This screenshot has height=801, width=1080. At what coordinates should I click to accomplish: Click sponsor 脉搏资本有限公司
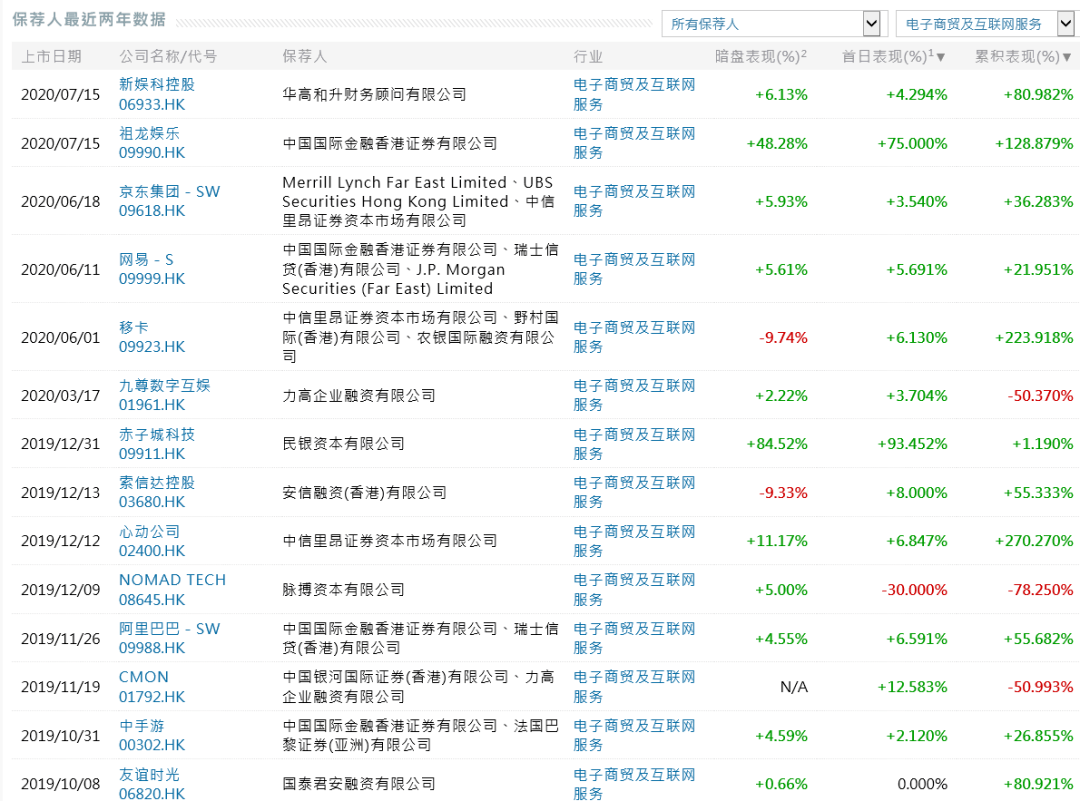(344, 590)
